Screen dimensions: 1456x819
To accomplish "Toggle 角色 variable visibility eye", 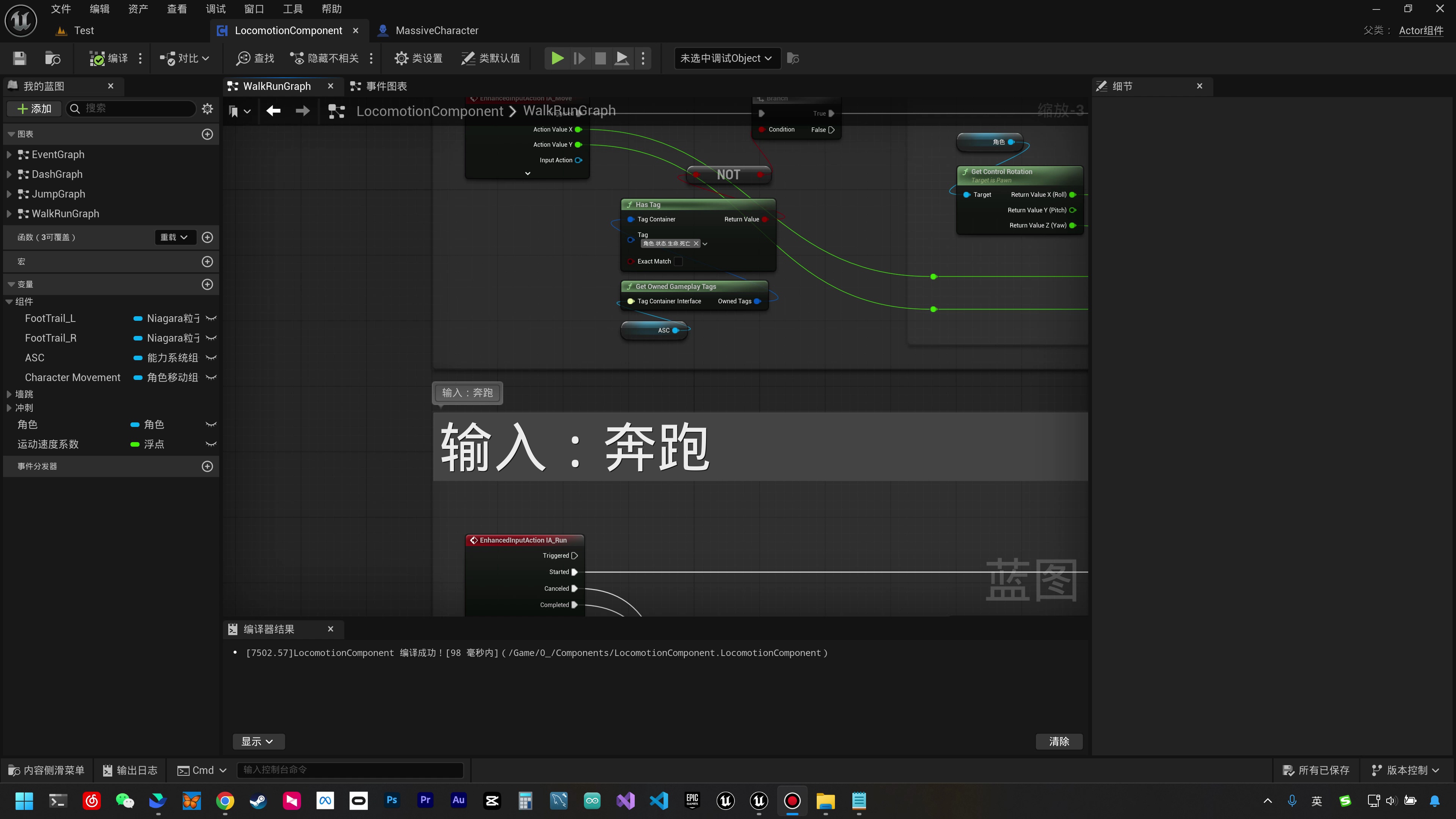I will 212,425.
